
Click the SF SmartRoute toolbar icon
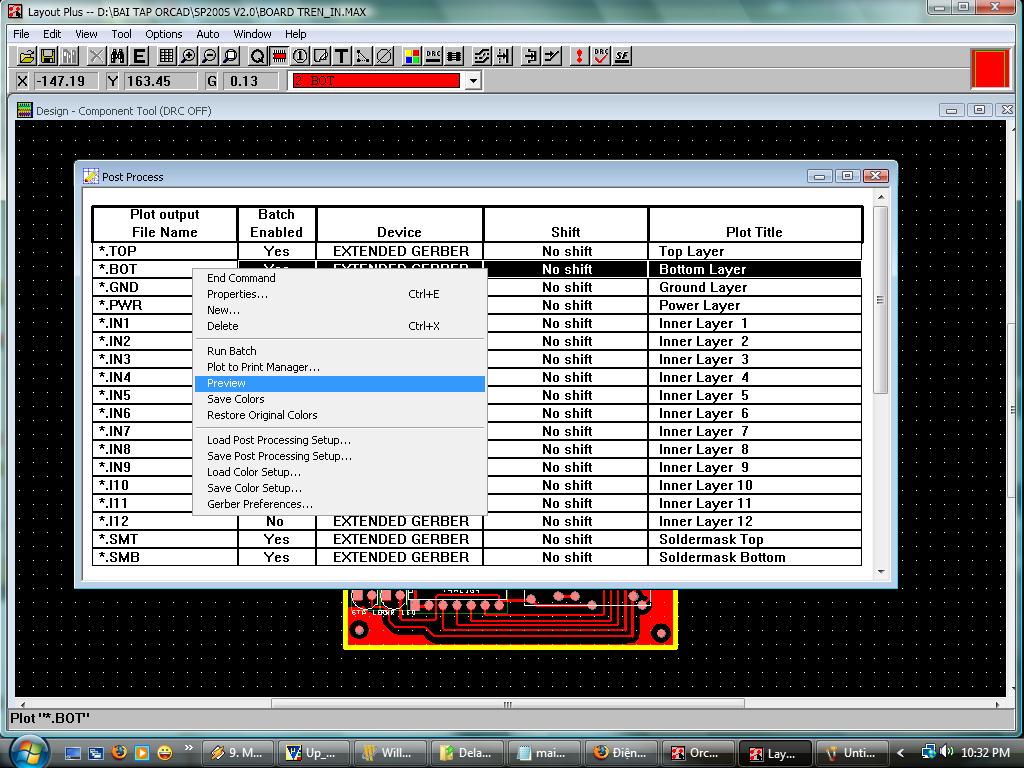pos(622,56)
